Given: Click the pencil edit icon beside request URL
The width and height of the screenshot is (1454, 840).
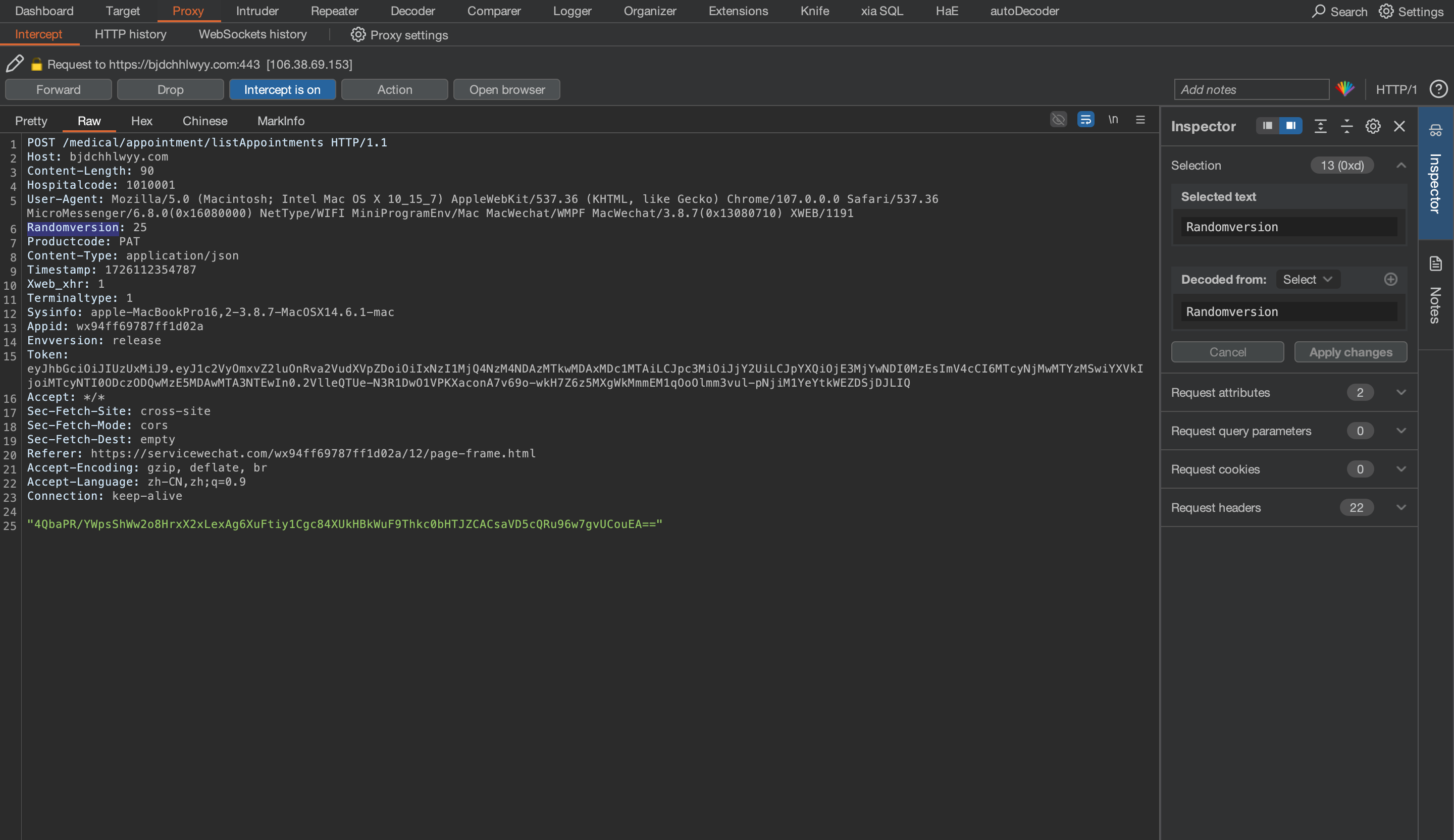Looking at the screenshot, I should pos(15,64).
